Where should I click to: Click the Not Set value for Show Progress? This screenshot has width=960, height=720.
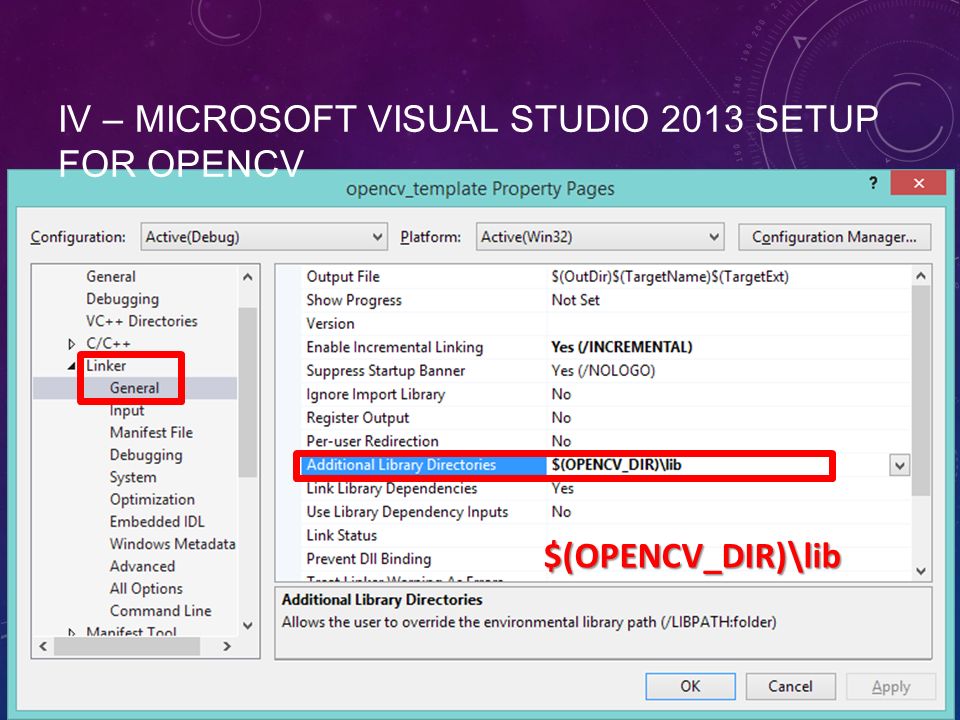pos(576,300)
